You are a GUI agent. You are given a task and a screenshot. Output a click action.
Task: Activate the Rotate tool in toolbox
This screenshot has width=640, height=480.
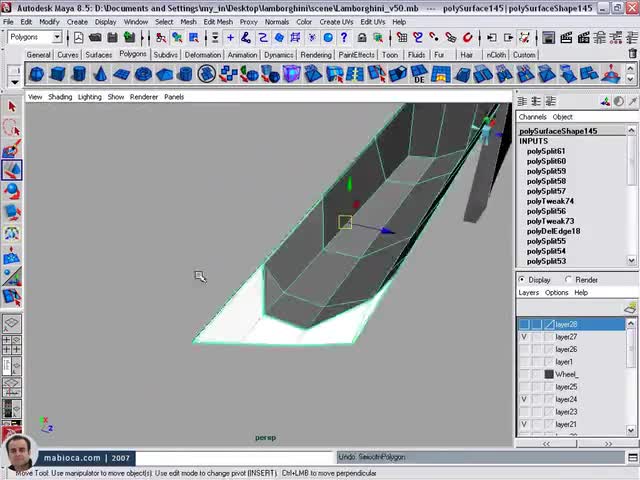click(11, 191)
